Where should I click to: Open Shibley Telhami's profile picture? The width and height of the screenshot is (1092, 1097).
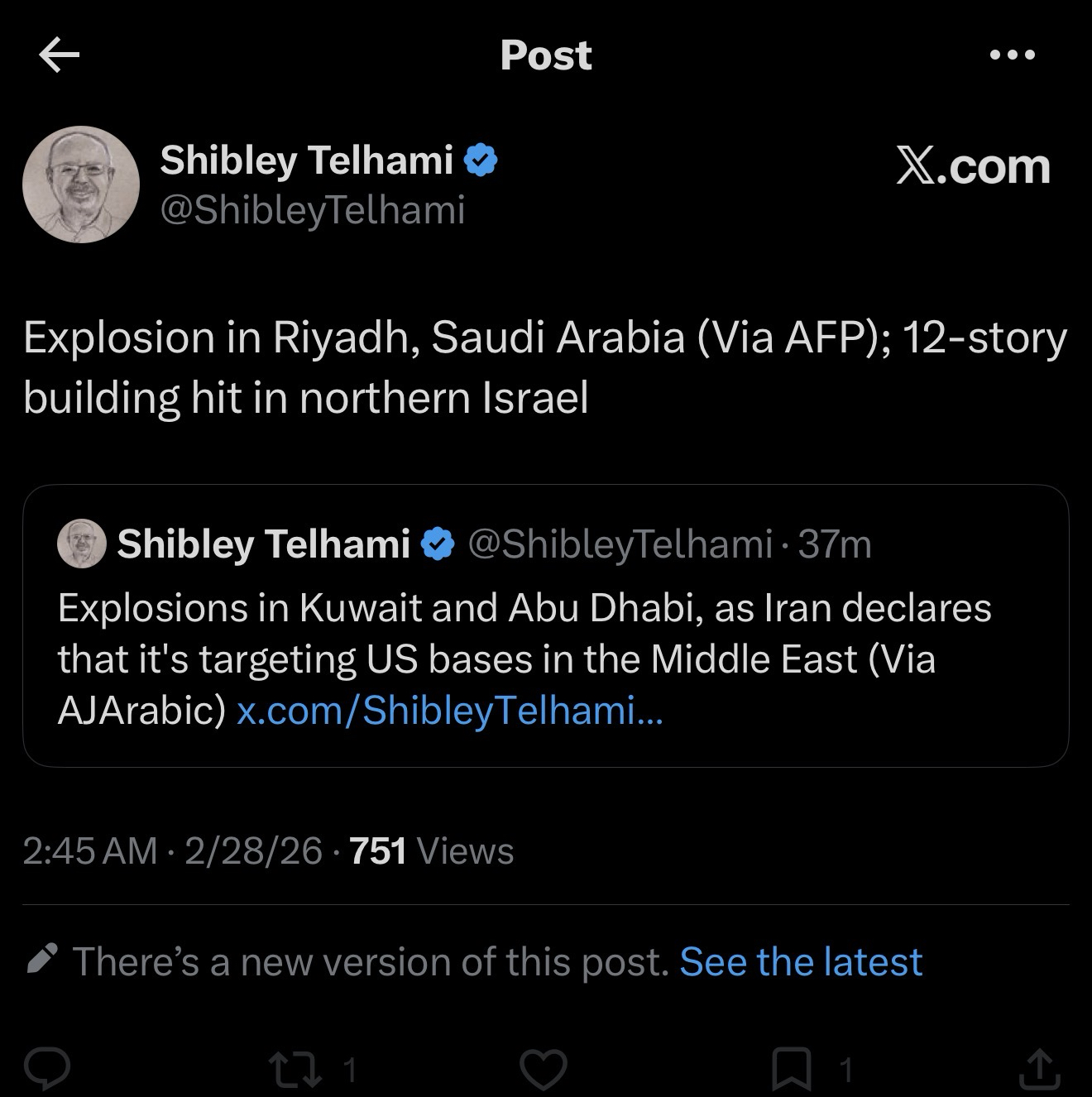tap(81, 184)
